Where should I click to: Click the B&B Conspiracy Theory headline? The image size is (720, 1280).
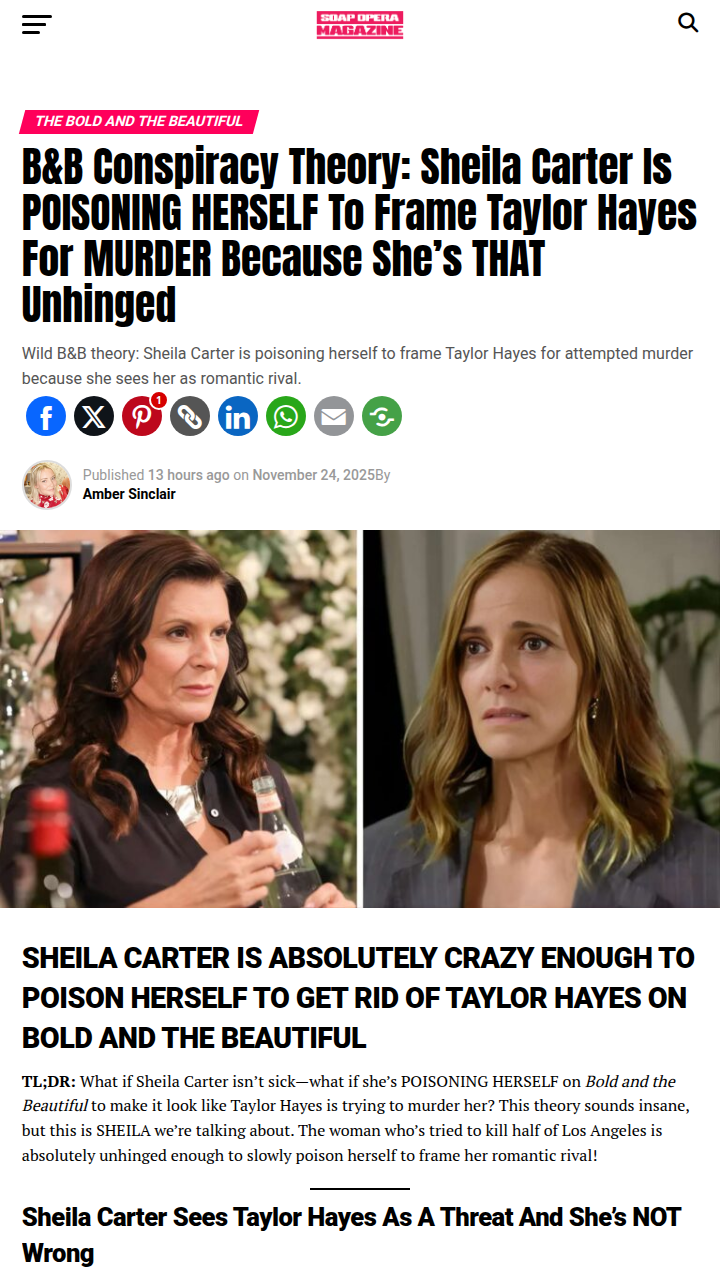click(x=359, y=236)
